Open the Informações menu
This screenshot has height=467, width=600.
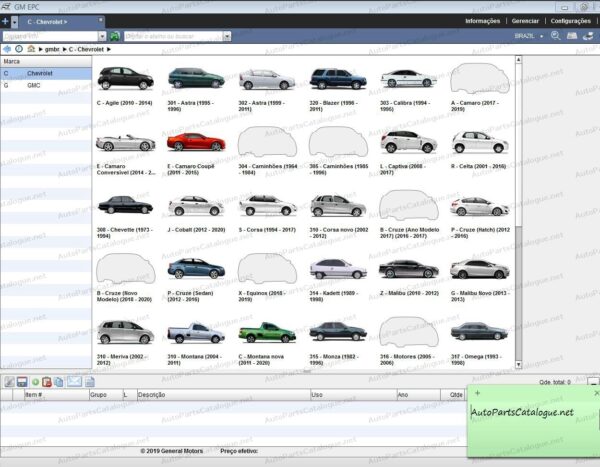tap(483, 21)
